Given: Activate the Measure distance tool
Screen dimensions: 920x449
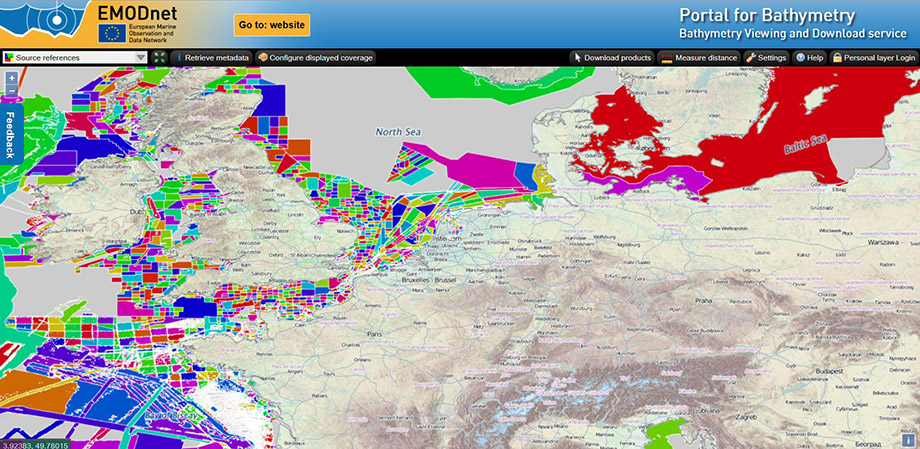Looking at the screenshot, I should pos(699,58).
